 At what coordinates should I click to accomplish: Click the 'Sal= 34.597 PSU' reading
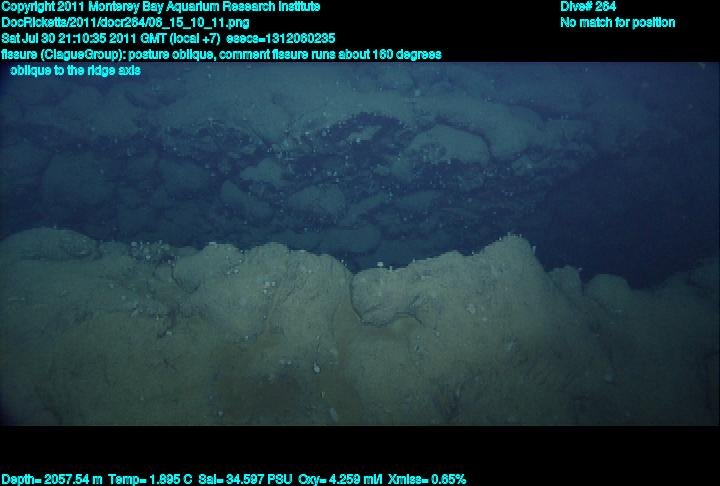245,480
